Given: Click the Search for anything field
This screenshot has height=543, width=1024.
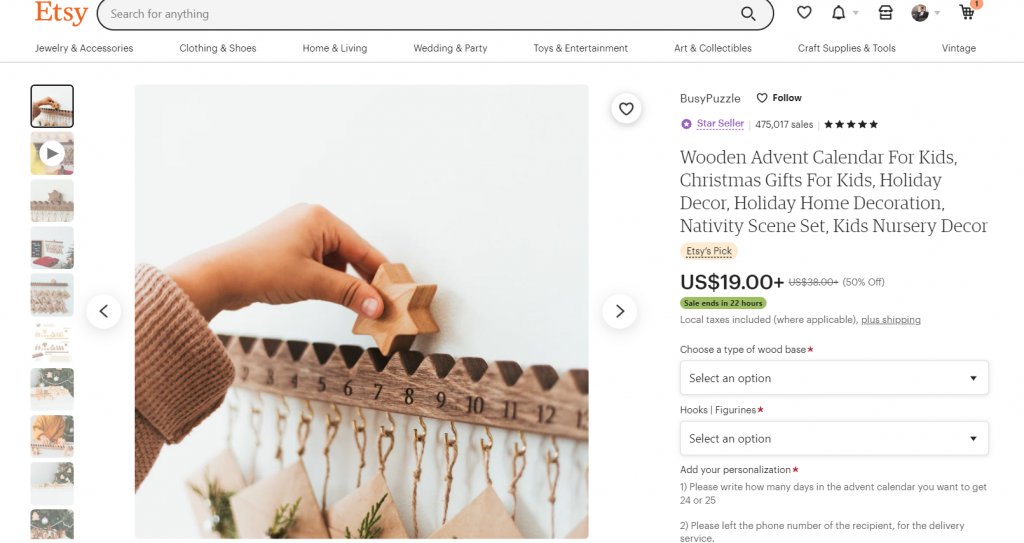Looking at the screenshot, I should click(420, 14).
